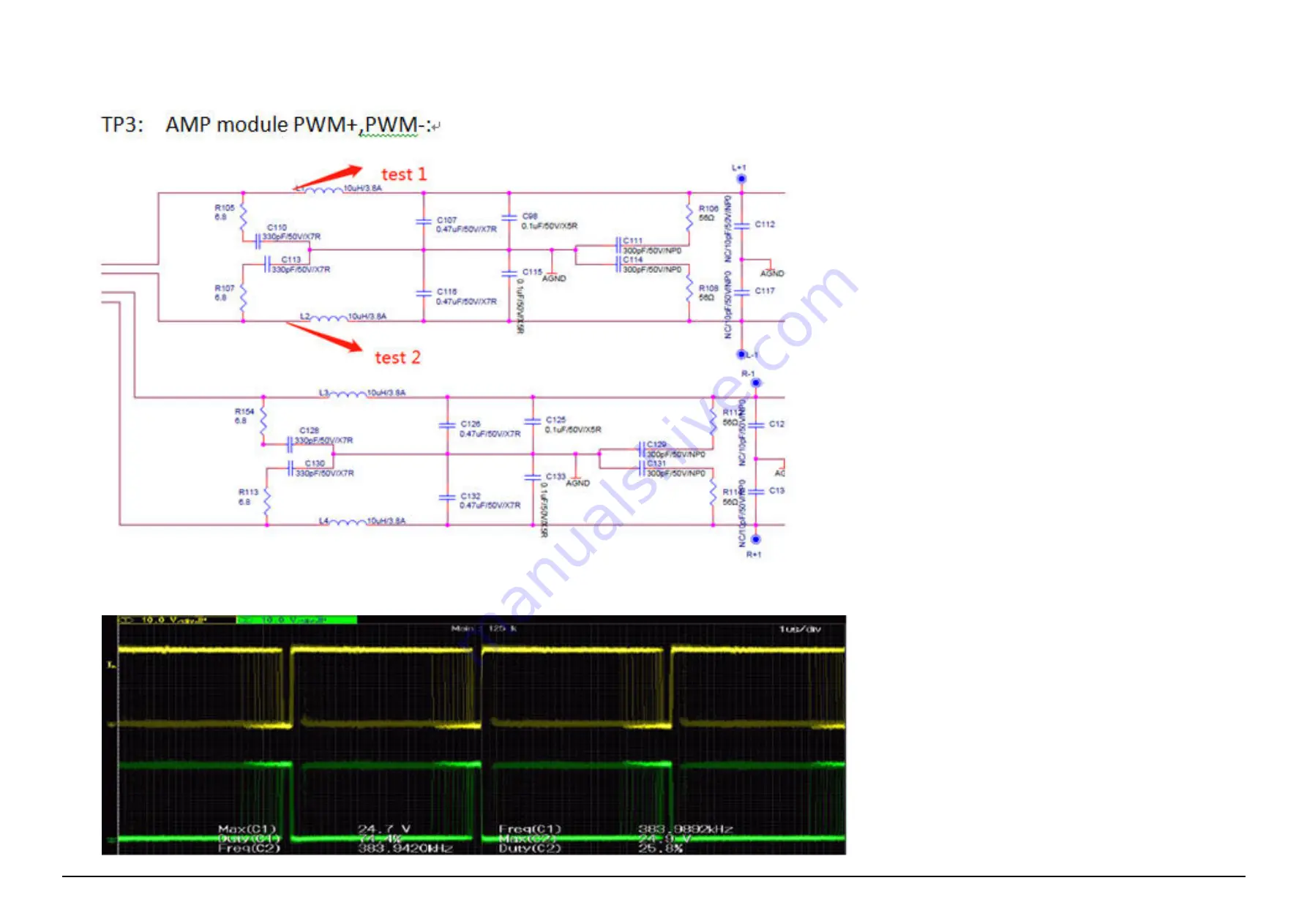Click the C130 capacitor label
1307x924 pixels.
[315, 463]
